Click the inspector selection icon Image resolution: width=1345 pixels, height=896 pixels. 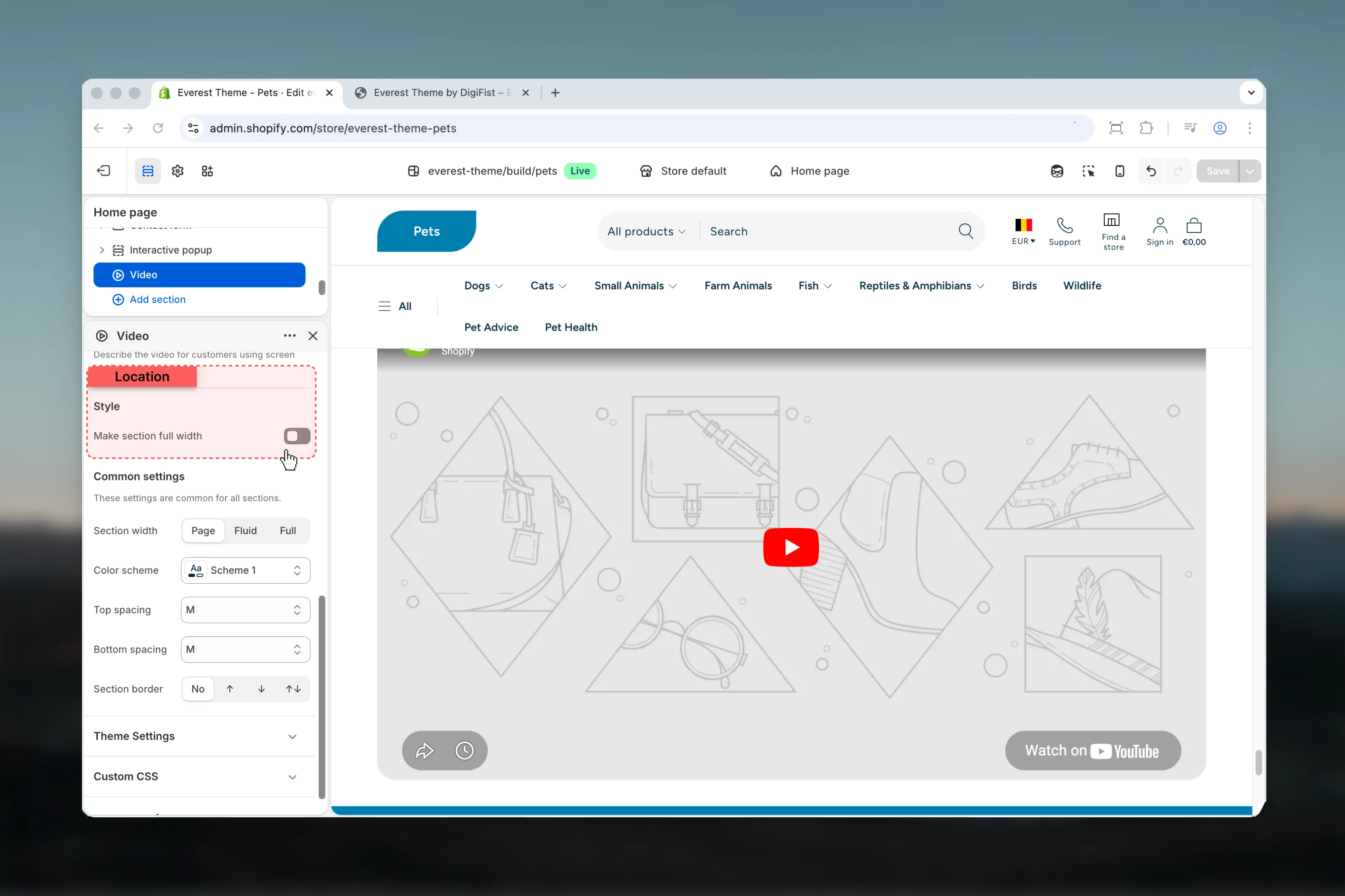click(x=1088, y=171)
